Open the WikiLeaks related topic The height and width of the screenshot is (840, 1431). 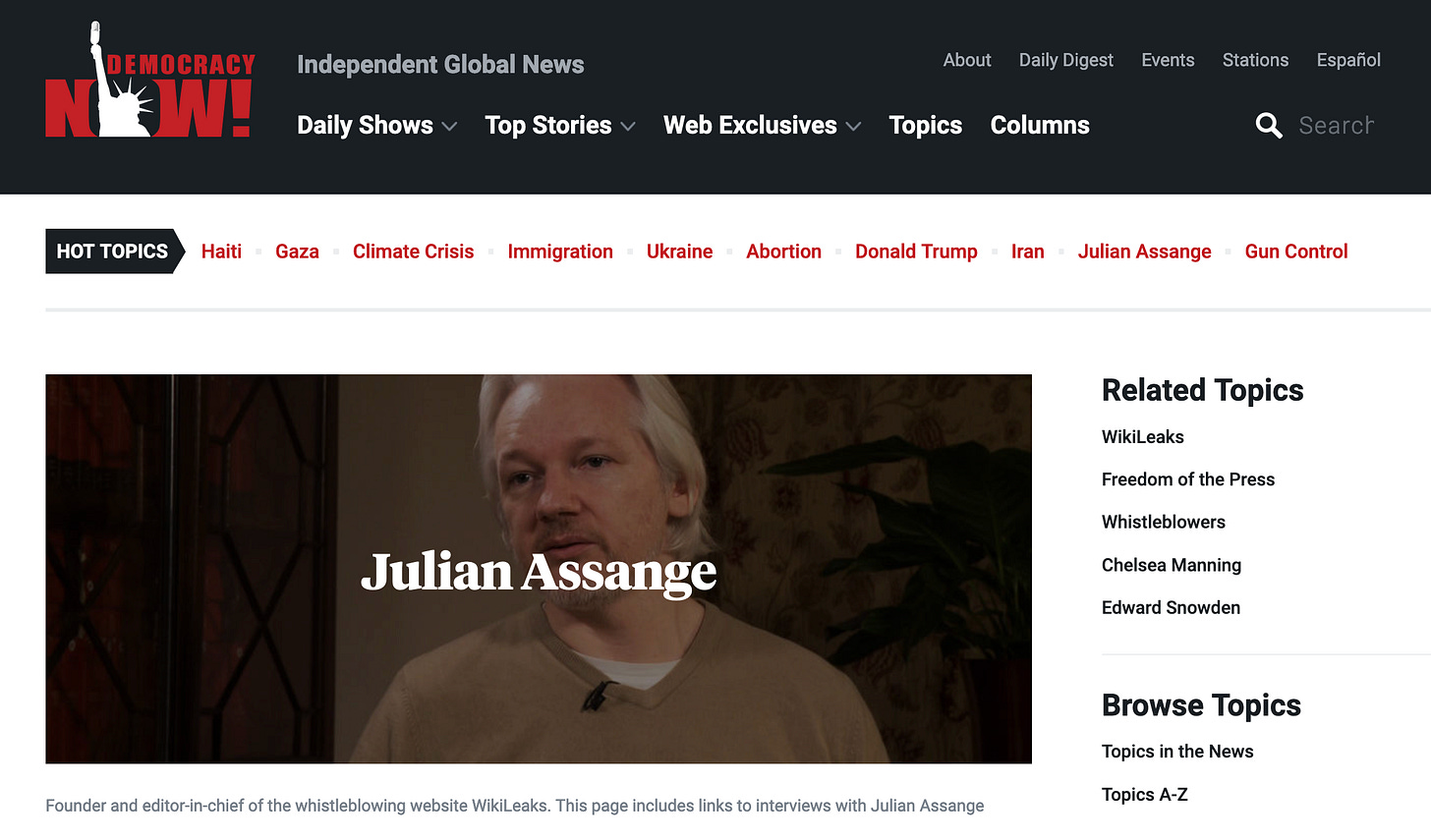pyautogui.click(x=1143, y=437)
